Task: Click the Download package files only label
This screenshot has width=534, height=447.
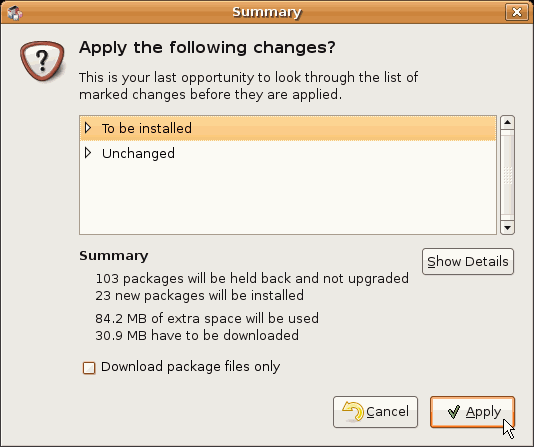Action: click(191, 367)
